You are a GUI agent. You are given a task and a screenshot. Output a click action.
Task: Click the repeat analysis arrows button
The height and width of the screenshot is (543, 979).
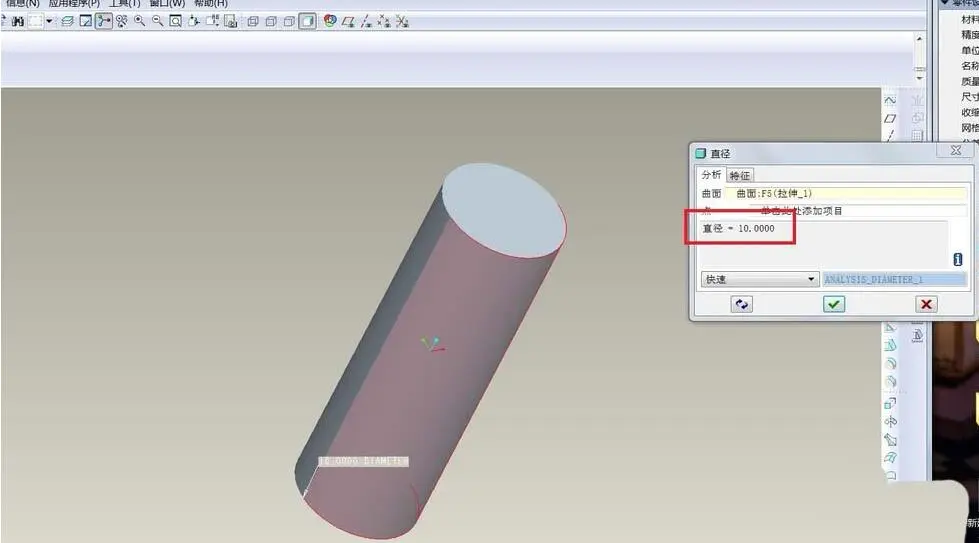(x=741, y=304)
